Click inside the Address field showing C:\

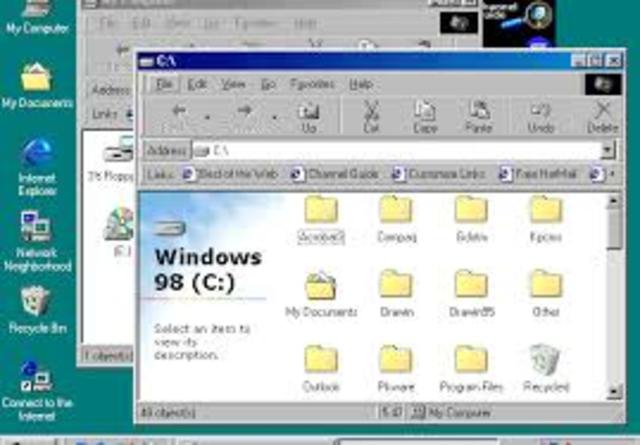396,151
